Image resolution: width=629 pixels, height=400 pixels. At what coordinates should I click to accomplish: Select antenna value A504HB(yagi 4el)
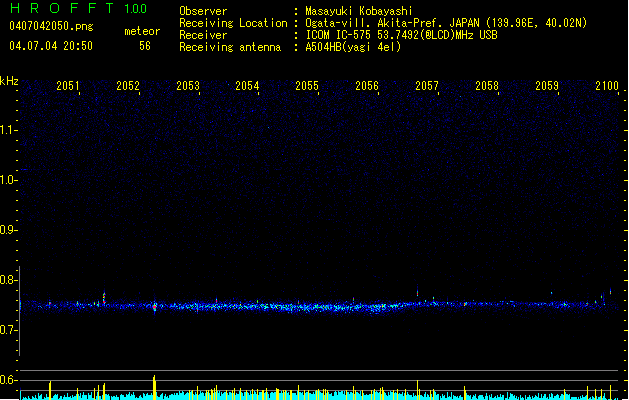click(x=353, y=47)
